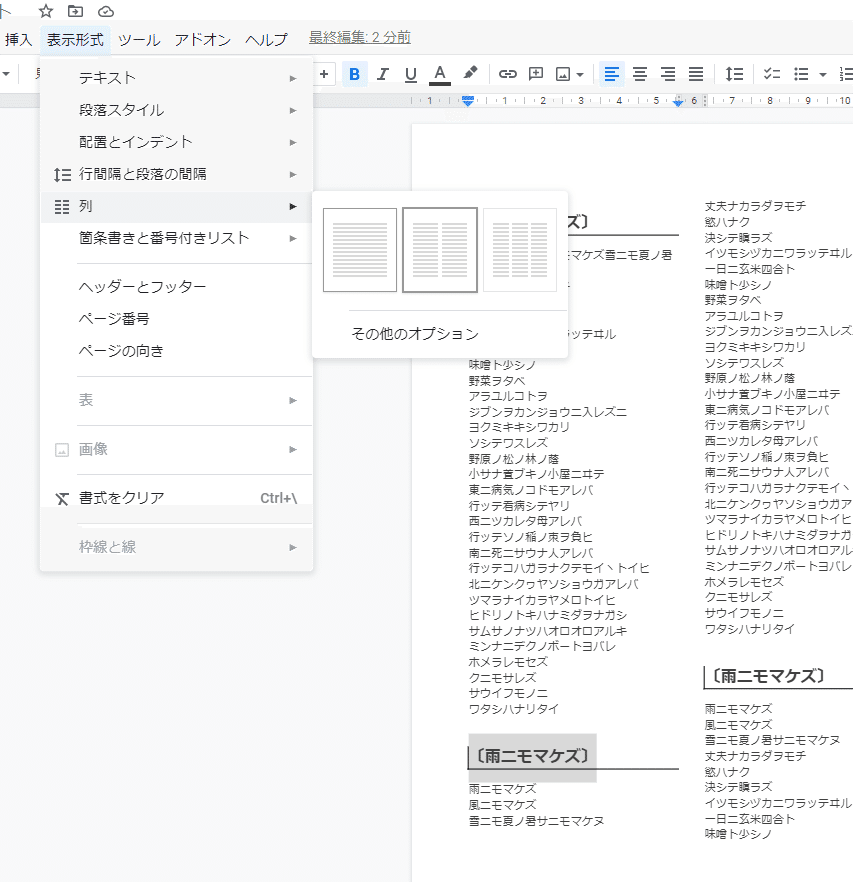Apply italic formatting
The width and height of the screenshot is (853, 882).
[x=381, y=74]
